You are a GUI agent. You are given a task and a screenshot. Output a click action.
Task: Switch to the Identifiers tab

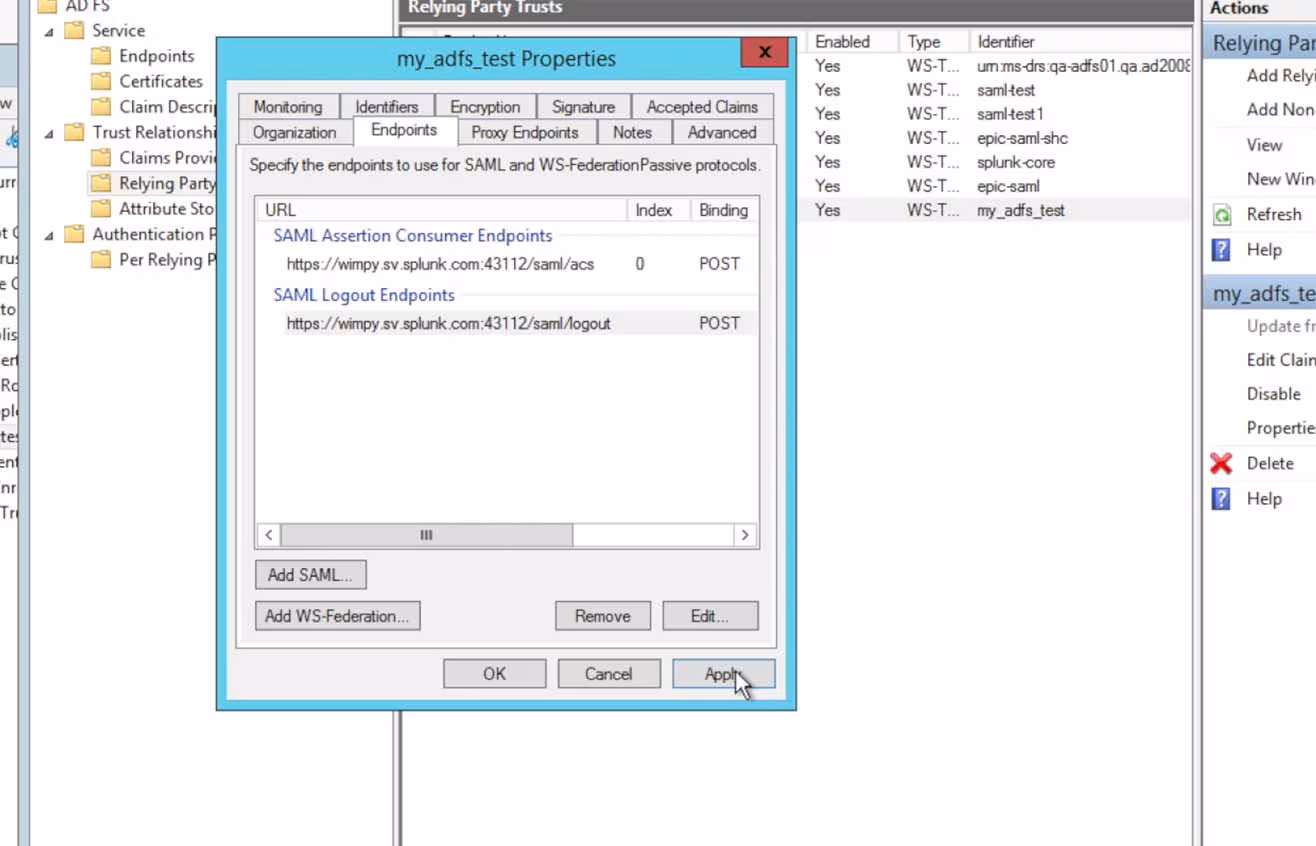[x=387, y=107]
